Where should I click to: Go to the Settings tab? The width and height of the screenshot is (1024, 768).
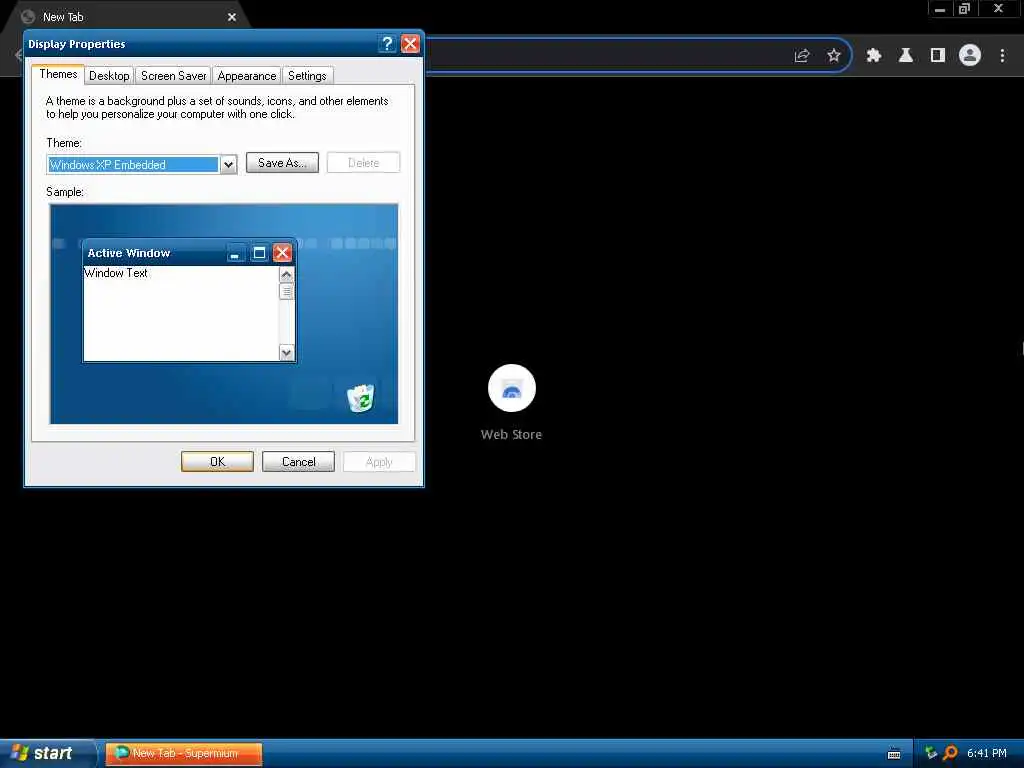pyautogui.click(x=307, y=76)
